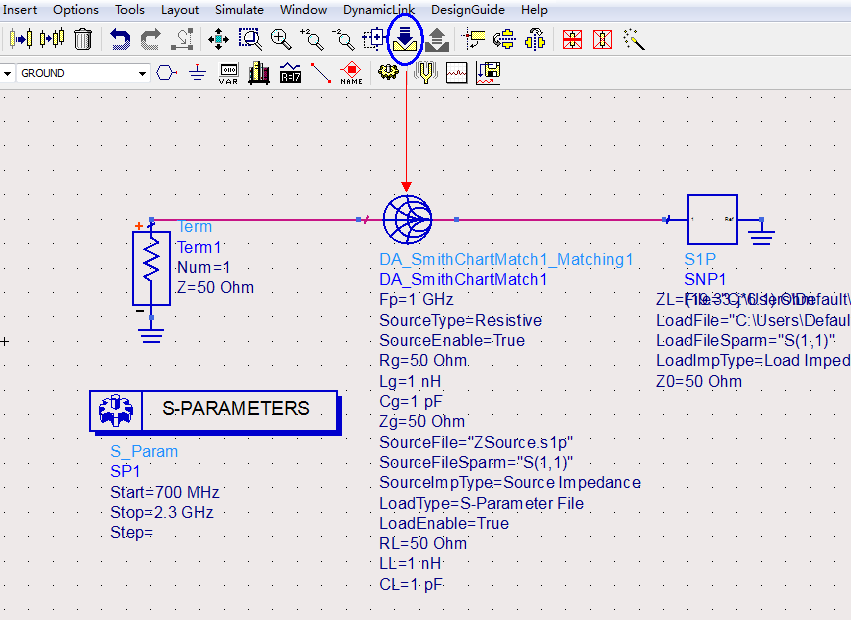Viewport: 851px width, 620px height.
Task: Click the Delete trash can icon
Action: [82, 39]
